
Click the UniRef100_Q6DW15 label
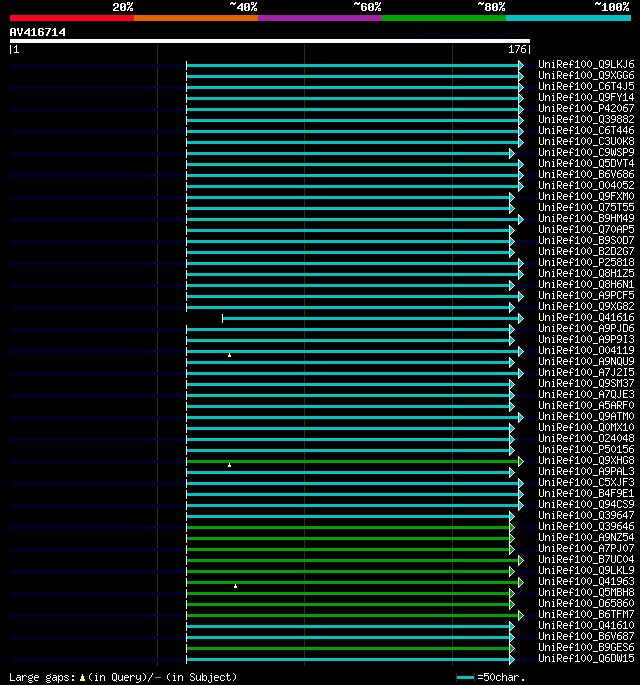(586, 658)
